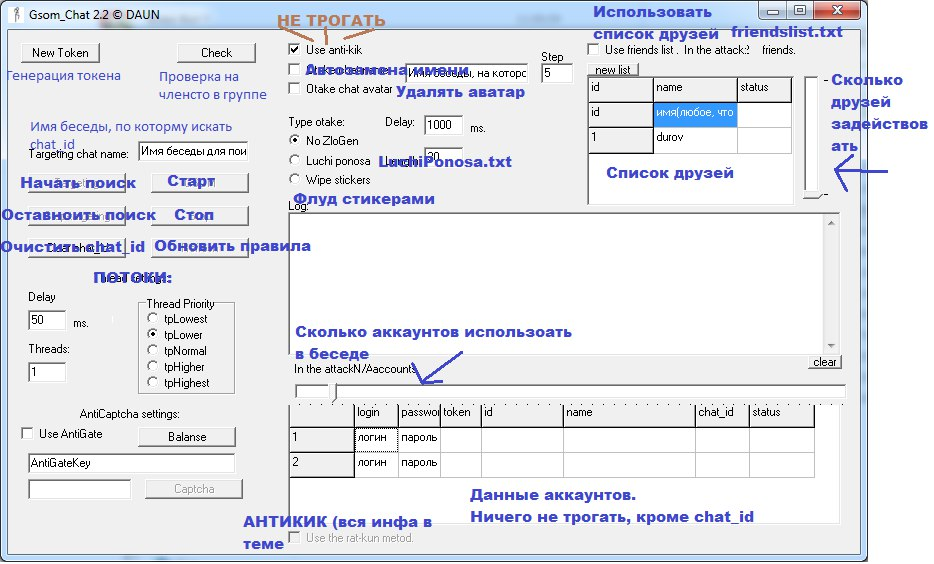Click inside the Log text area

pyautogui.click(x=556, y=284)
